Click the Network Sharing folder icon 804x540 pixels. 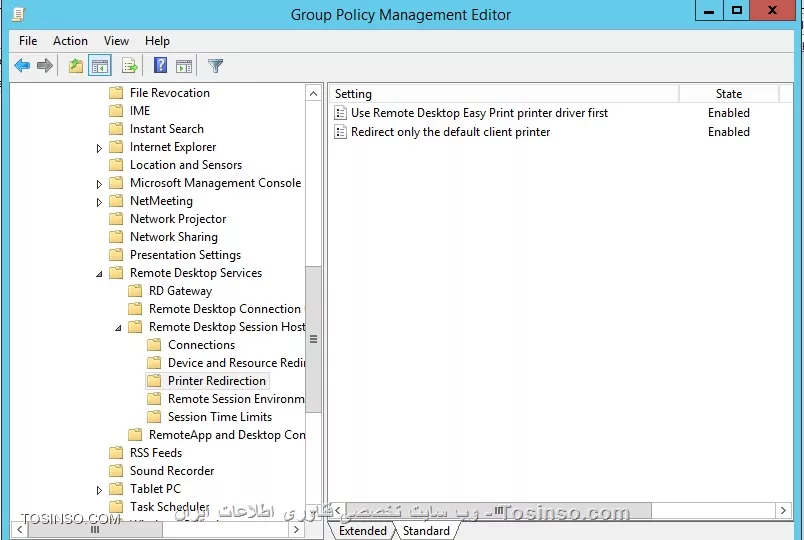pyautogui.click(x=116, y=237)
